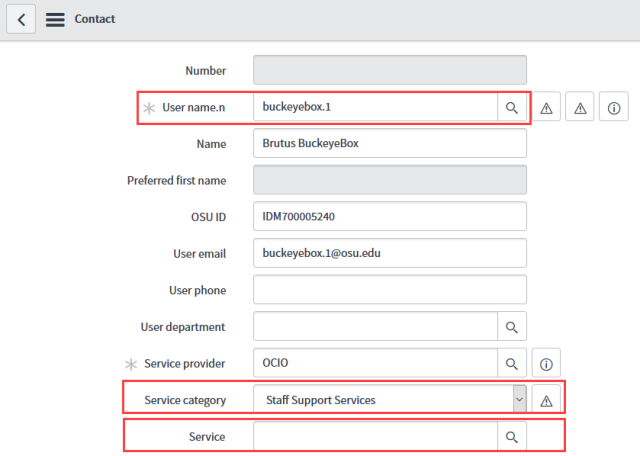Focus the User department input
The width and height of the screenshot is (640, 456).
point(375,326)
